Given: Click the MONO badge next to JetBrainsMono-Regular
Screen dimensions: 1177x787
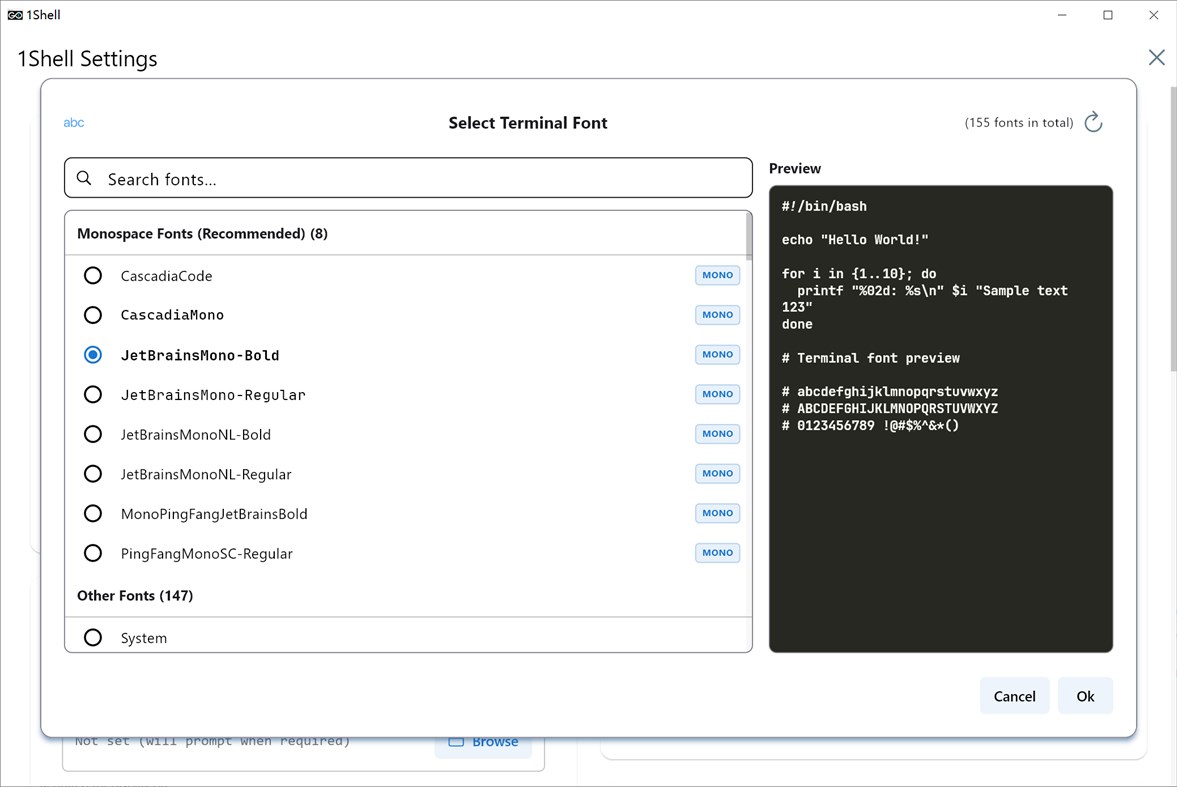Looking at the screenshot, I should point(718,394).
